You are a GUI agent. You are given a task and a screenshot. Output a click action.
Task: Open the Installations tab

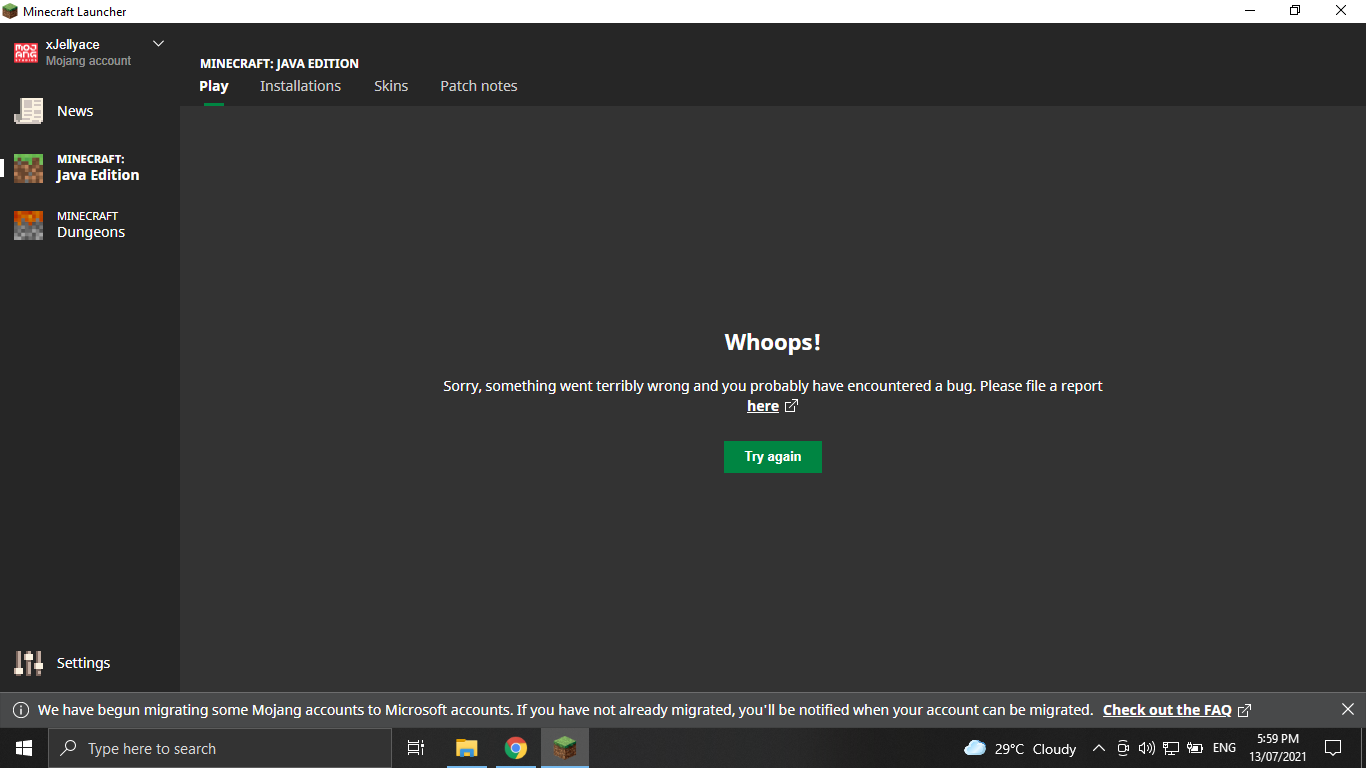point(300,86)
